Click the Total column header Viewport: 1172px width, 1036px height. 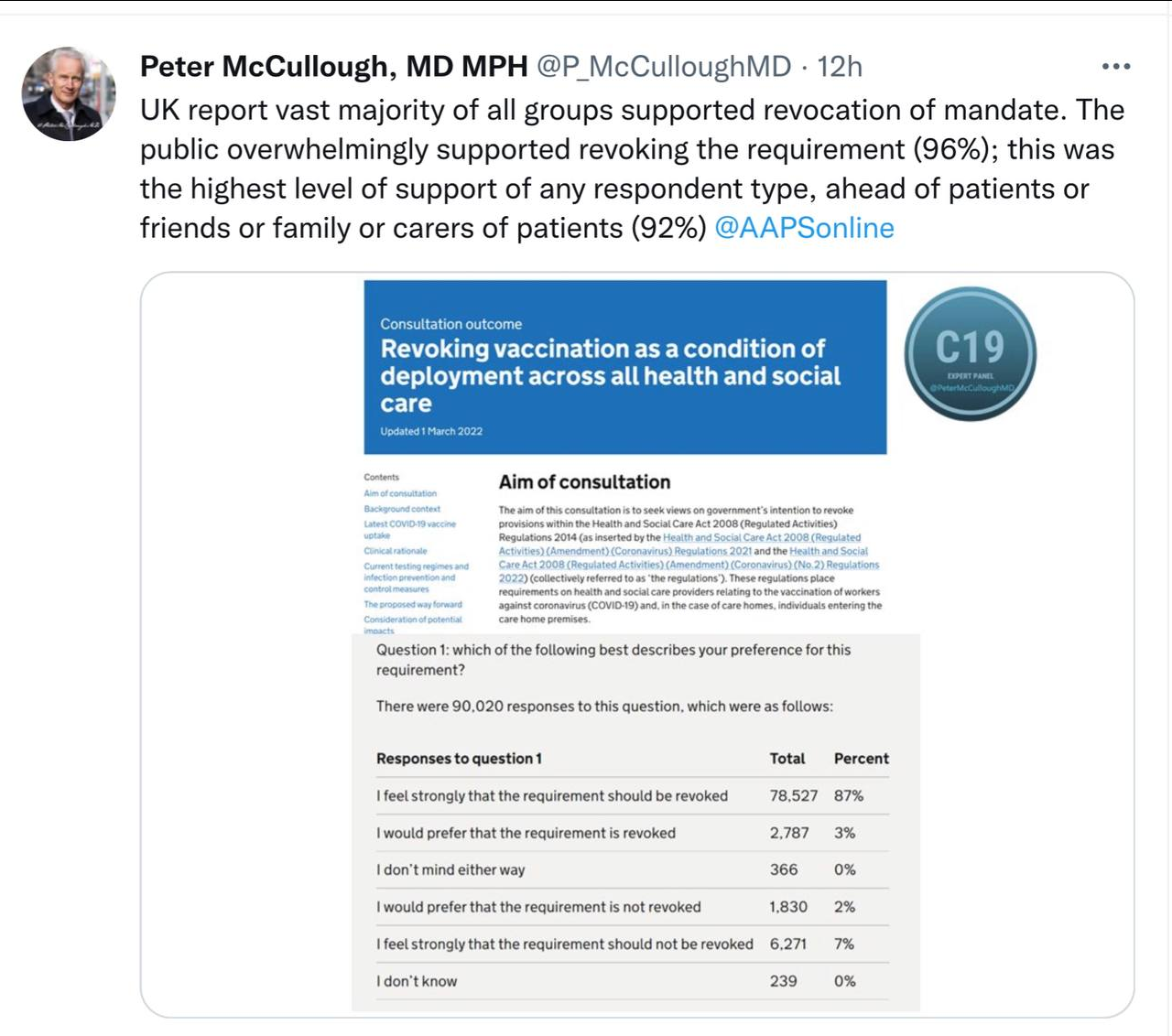(x=787, y=759)
